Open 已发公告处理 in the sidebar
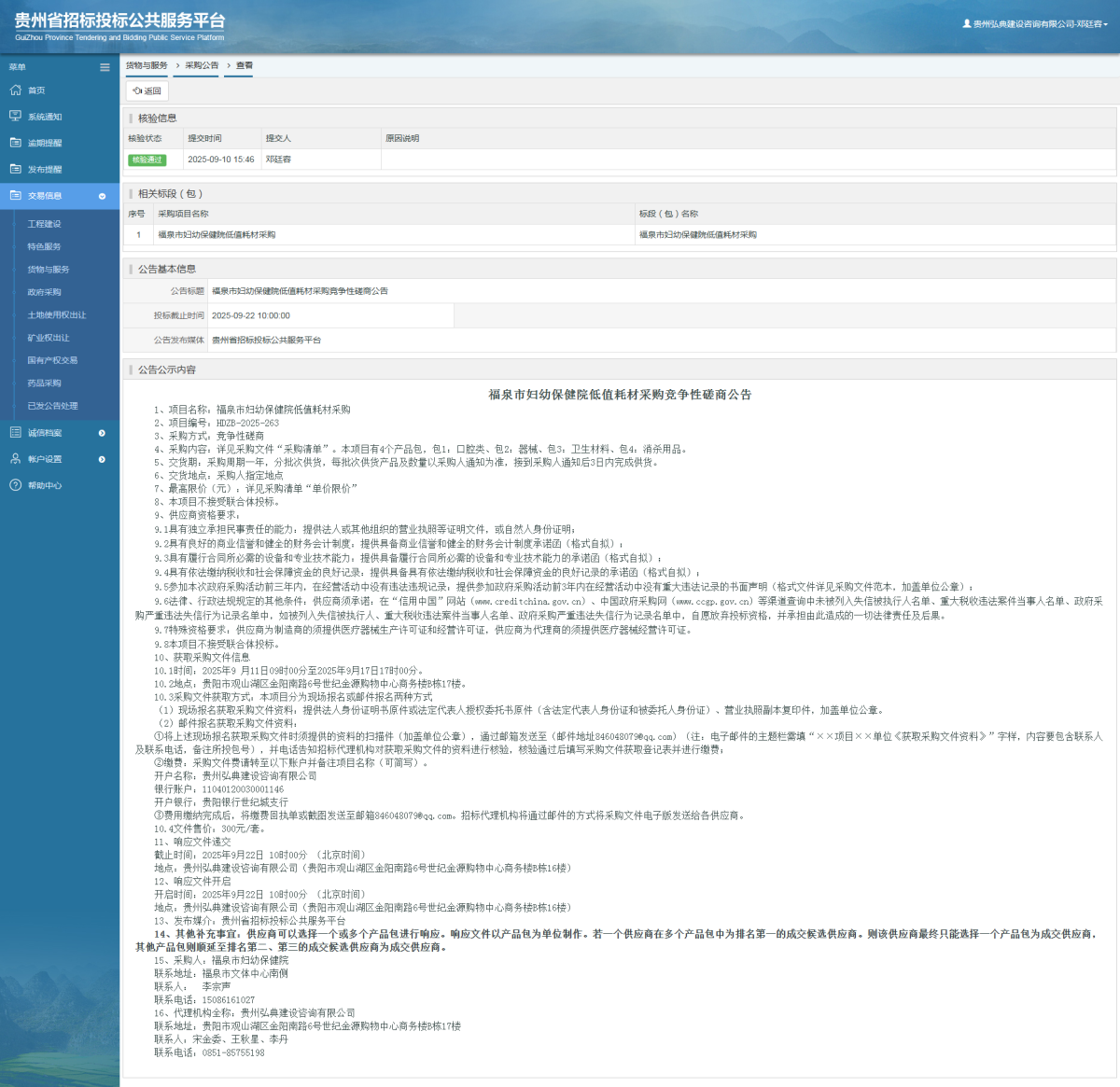 (x=52, y=406)
